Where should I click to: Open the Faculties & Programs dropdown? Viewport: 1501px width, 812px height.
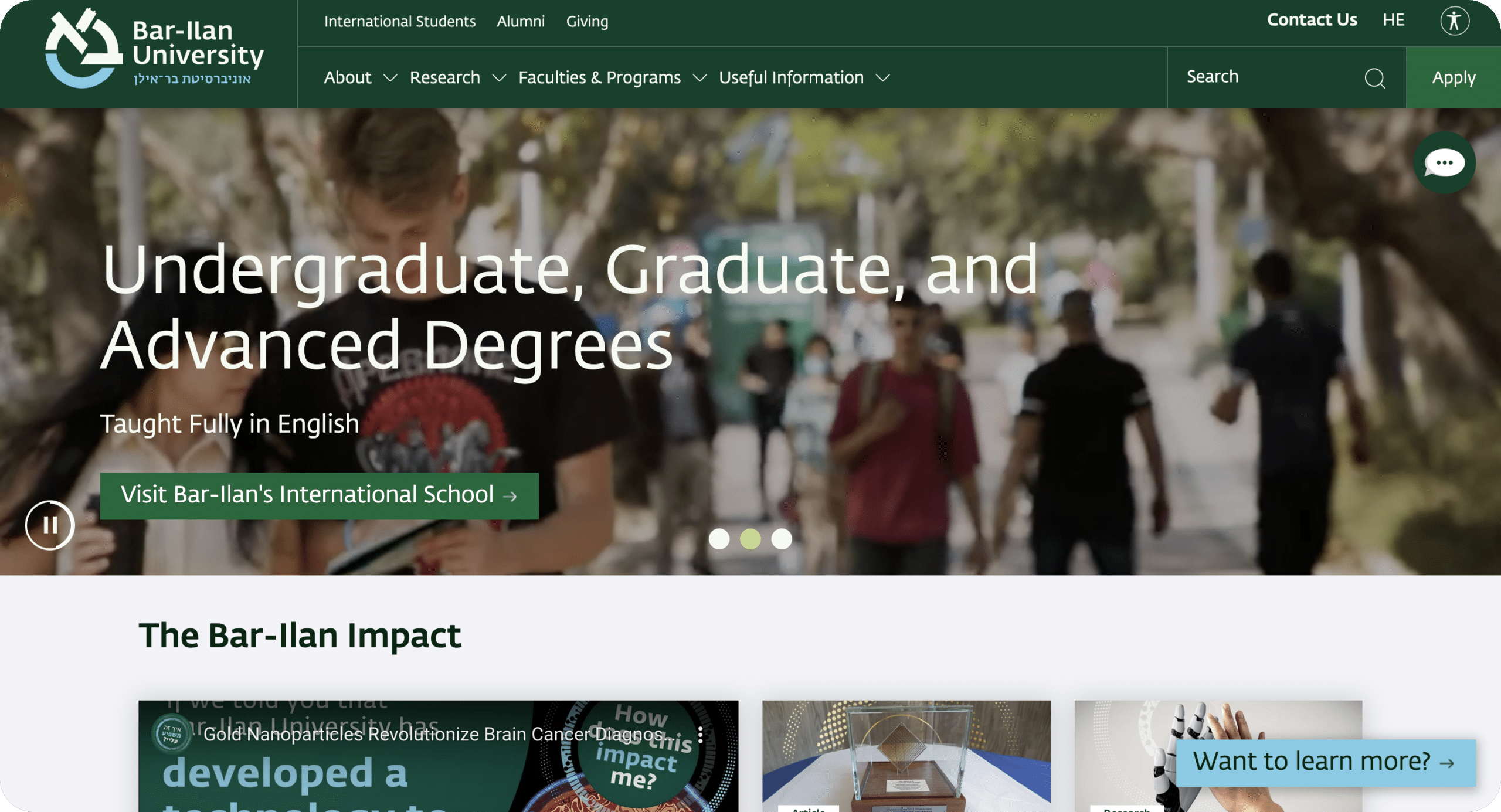[612, 78]
